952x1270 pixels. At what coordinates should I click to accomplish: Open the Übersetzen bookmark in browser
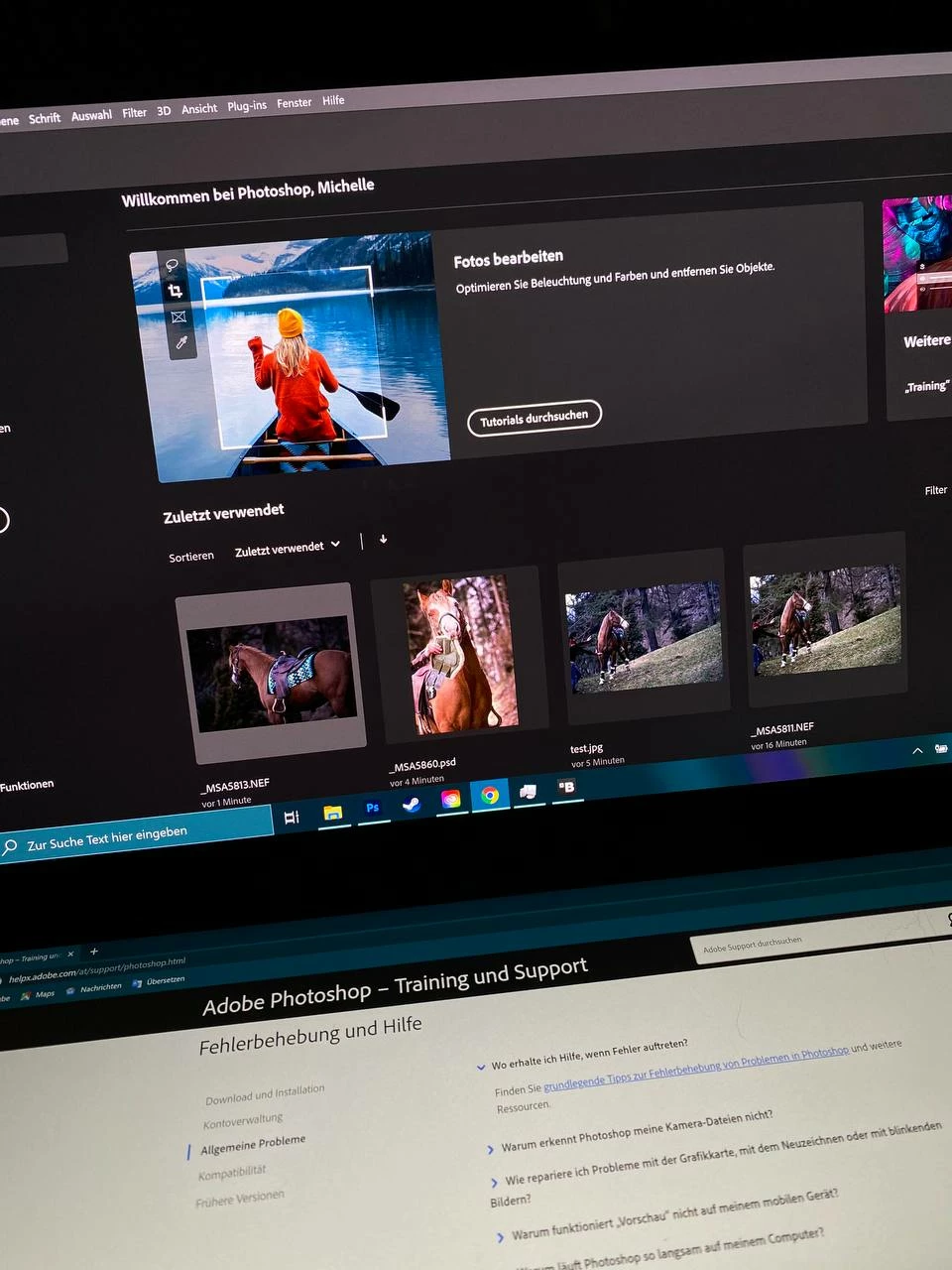[159, 981]
